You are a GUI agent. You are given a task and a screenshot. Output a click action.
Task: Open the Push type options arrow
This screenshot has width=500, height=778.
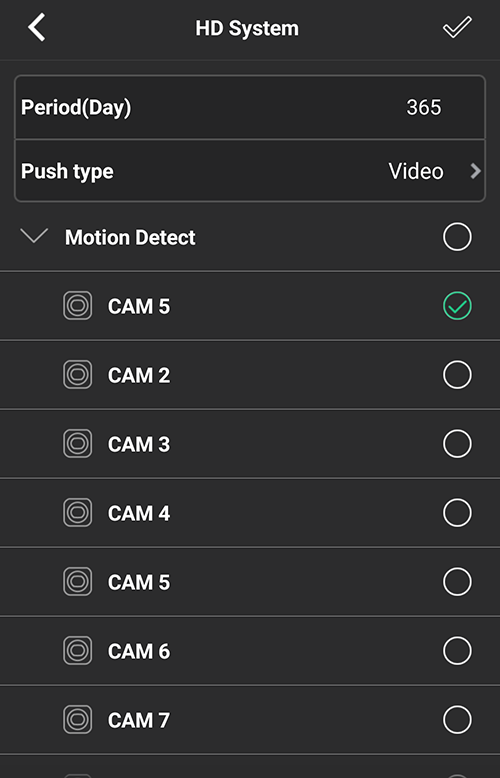coord(475,171)
